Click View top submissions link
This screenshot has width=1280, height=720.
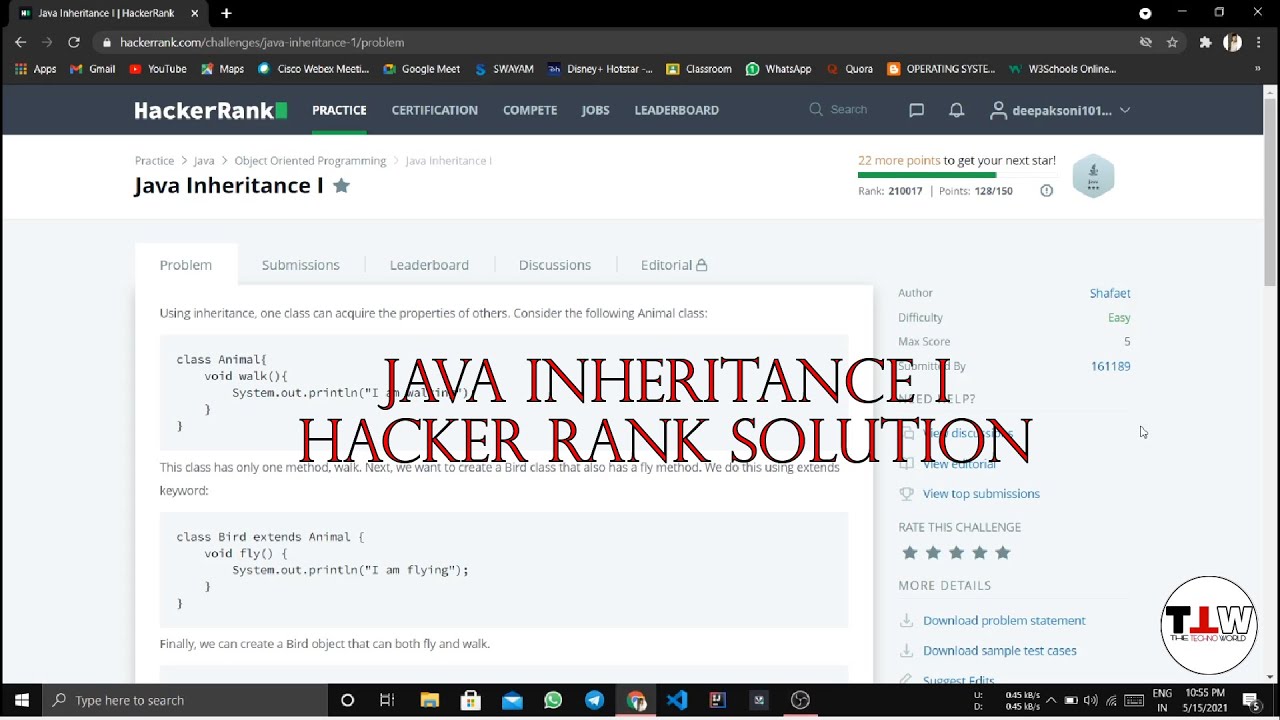(x=981, y=493)
